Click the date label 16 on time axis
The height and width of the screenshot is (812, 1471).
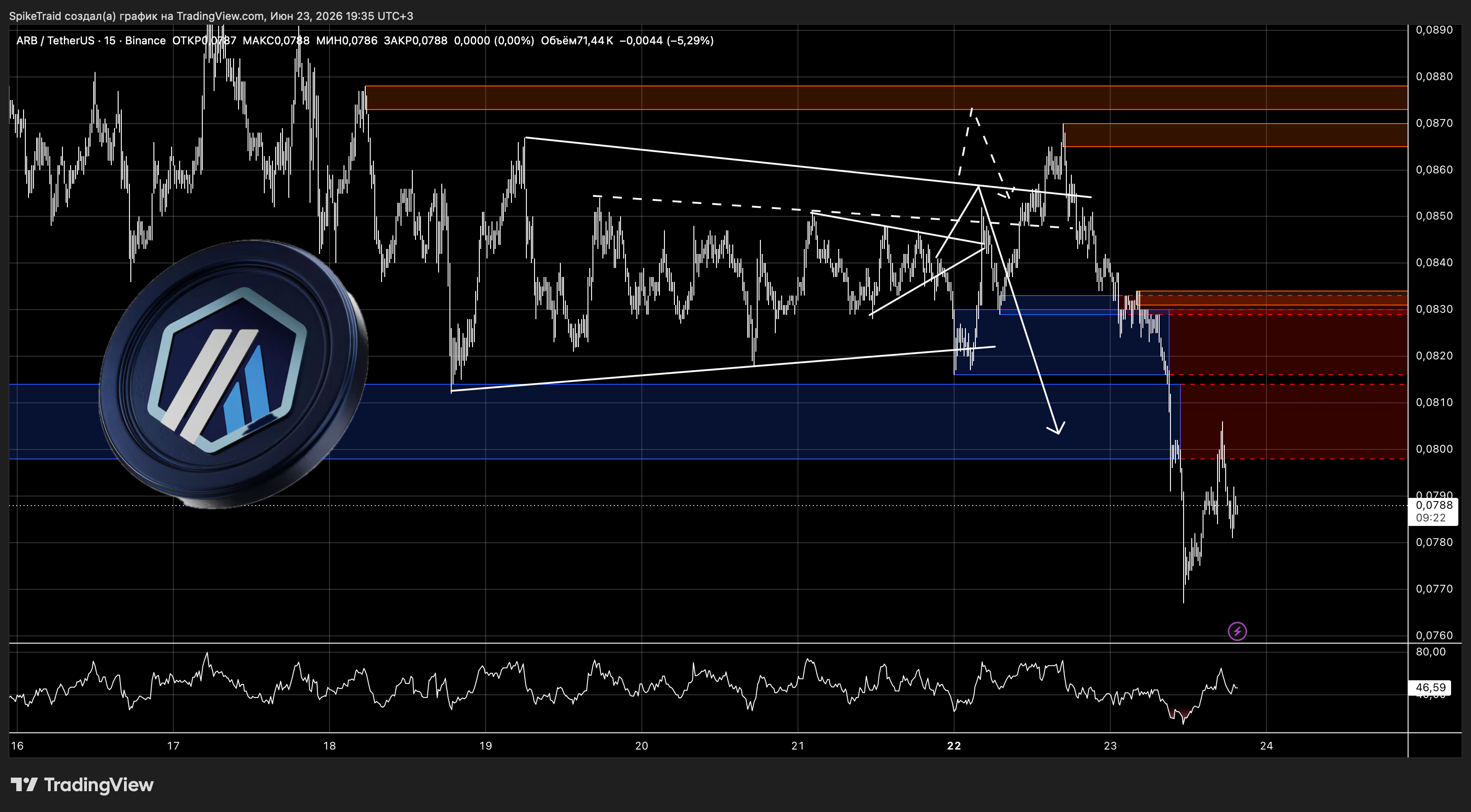[x=17, y=746]
